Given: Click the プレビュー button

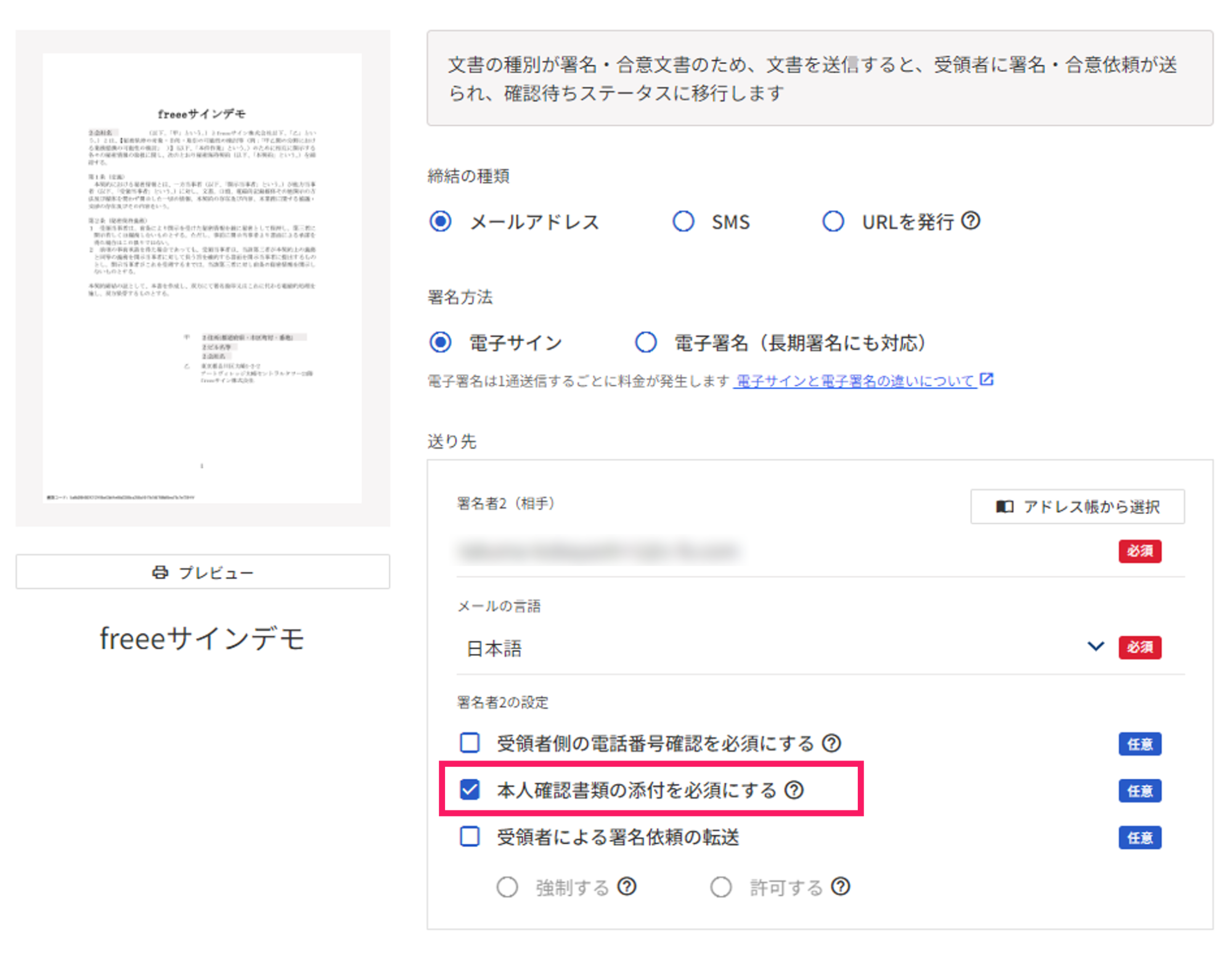Looking at the screenshot, I should (x=203, y=572).
